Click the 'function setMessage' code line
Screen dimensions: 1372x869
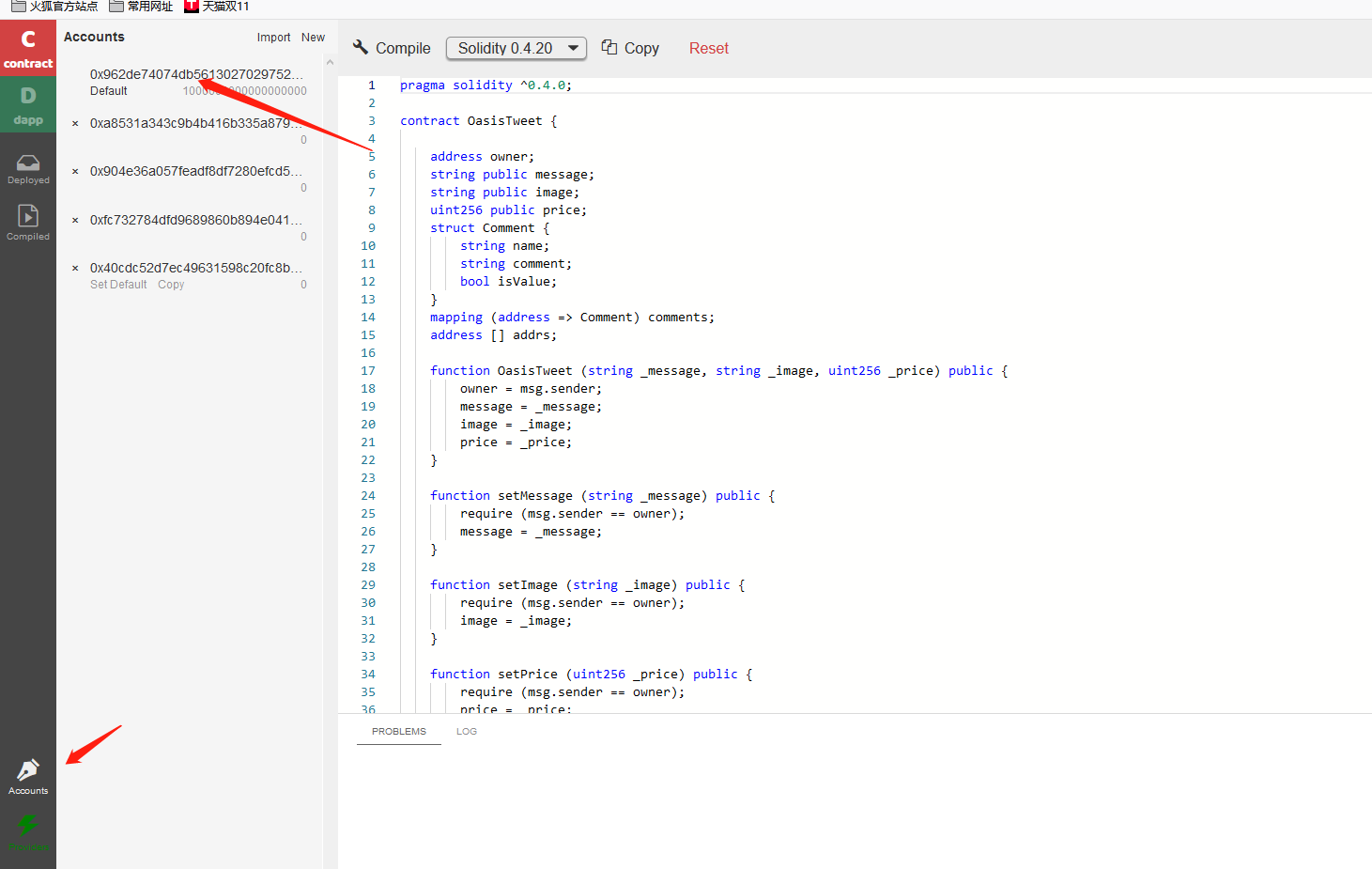[602, 496]
